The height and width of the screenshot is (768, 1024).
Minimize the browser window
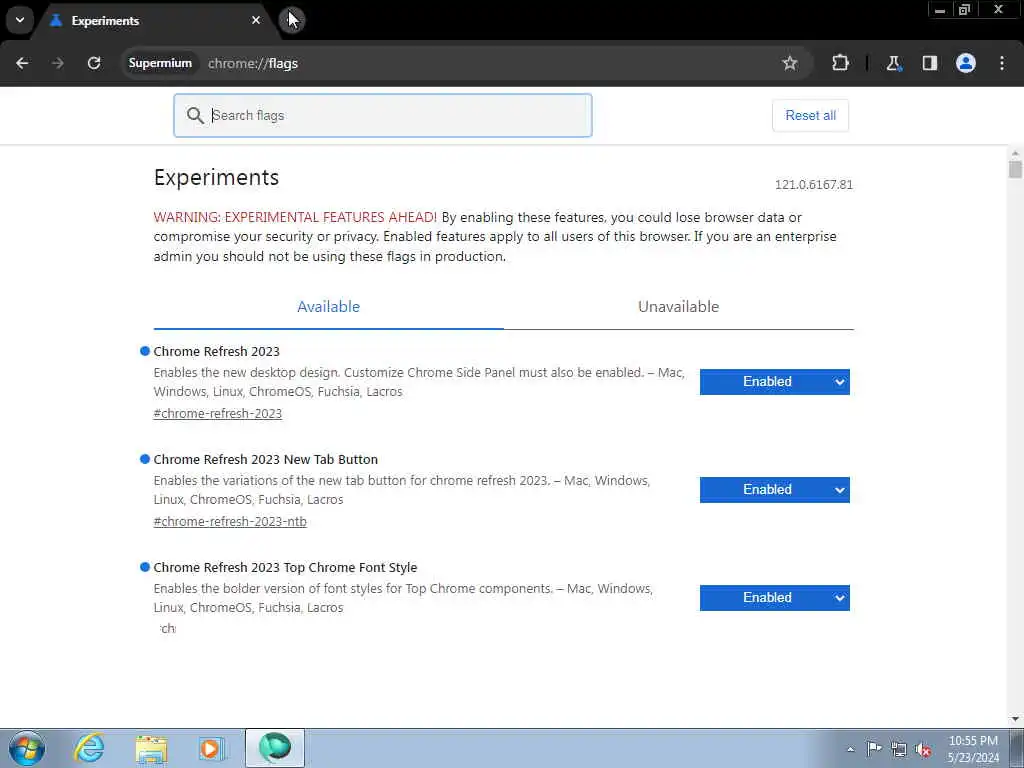(940, 10)
